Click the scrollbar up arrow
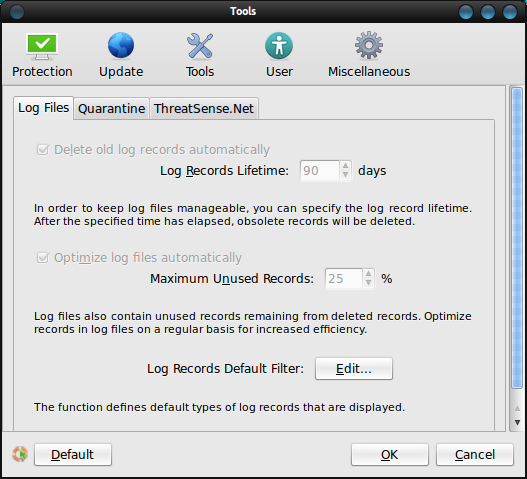The height and width of the screenshot is (479, 527). tap(517, 408)
